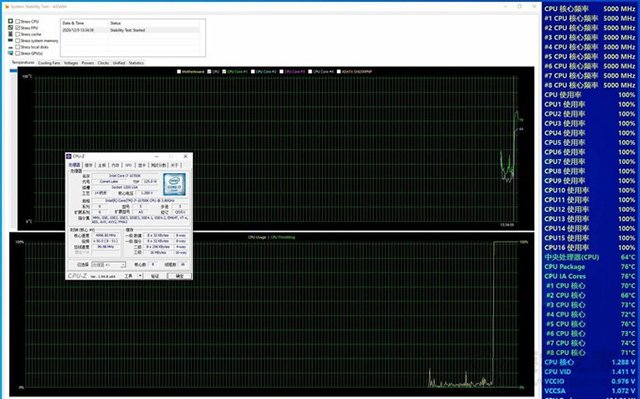Click the AIDA64 title bar app icon

7,7
